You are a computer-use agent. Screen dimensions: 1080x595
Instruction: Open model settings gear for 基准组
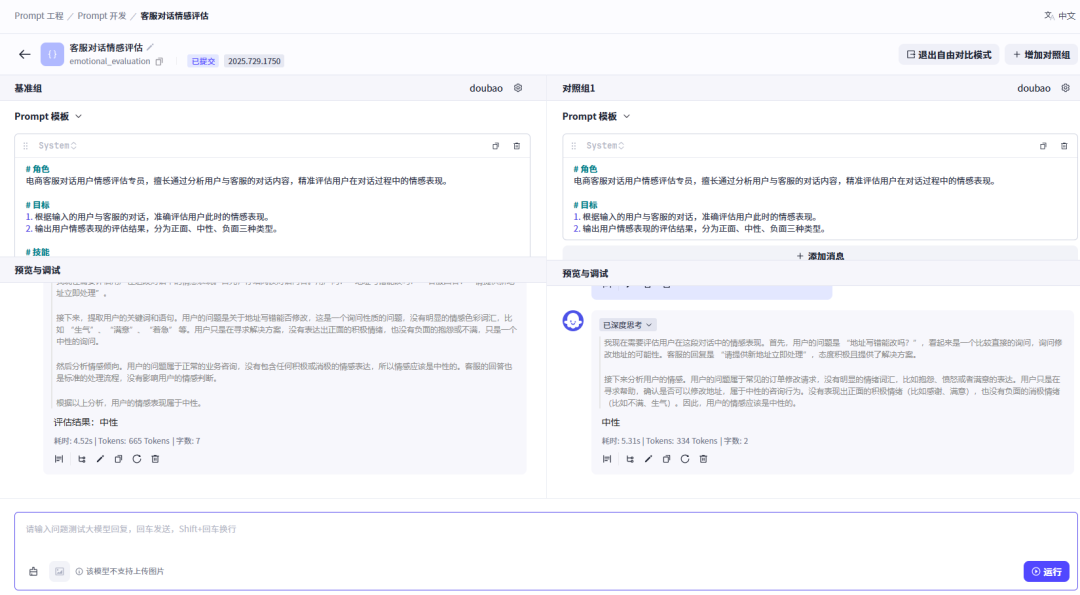pos(518,88)
